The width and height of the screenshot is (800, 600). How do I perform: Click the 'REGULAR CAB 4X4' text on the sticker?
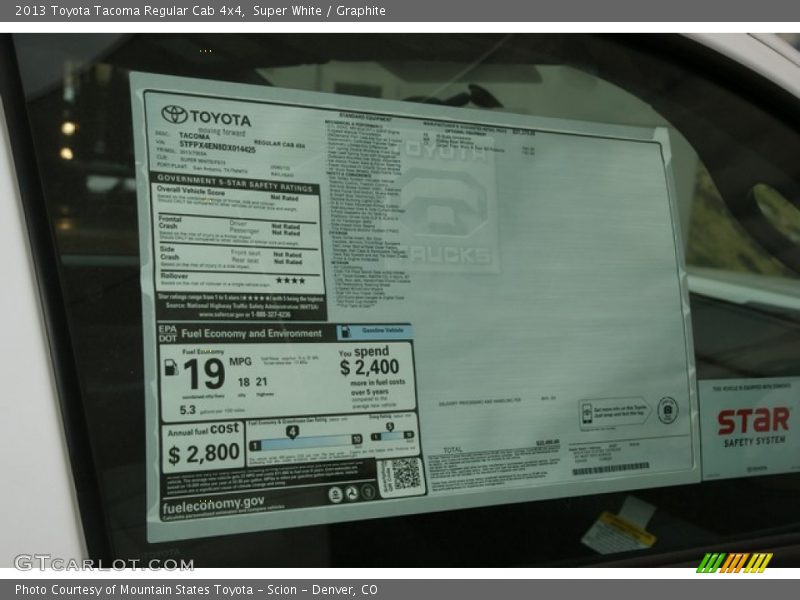(x=280, y=144)
